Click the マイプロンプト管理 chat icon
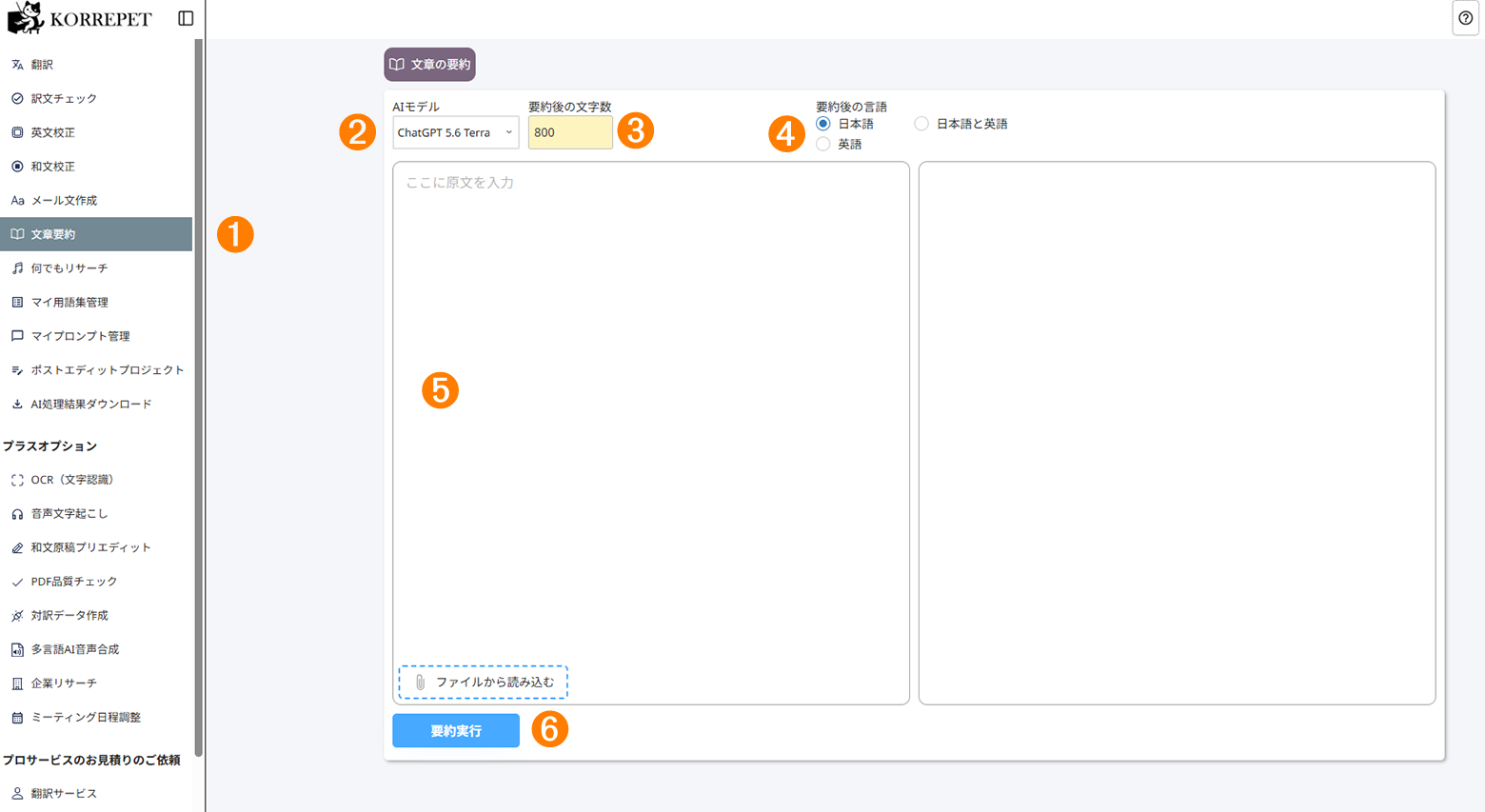This screenshot has width=1485, height=812. pos(17,336)
